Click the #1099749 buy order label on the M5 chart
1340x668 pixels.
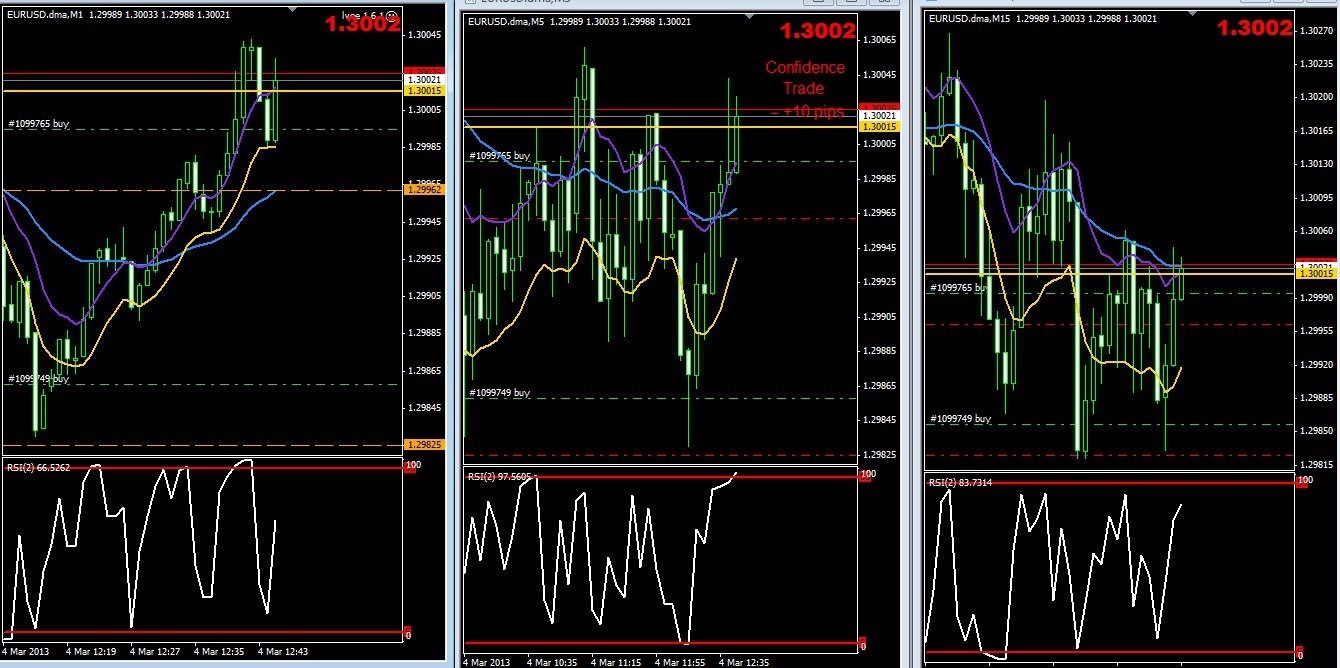tap(499, 393)
